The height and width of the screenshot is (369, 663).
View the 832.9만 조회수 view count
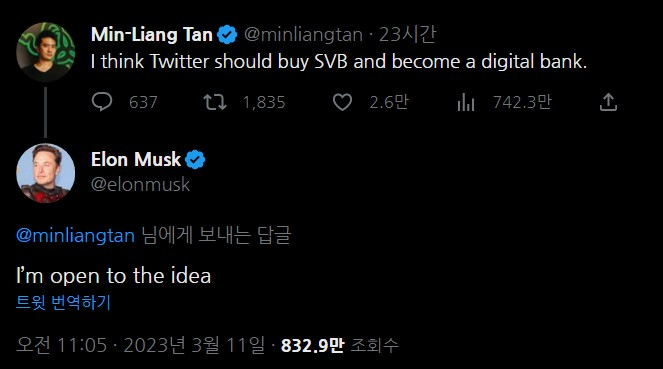(x=340, y=345)
